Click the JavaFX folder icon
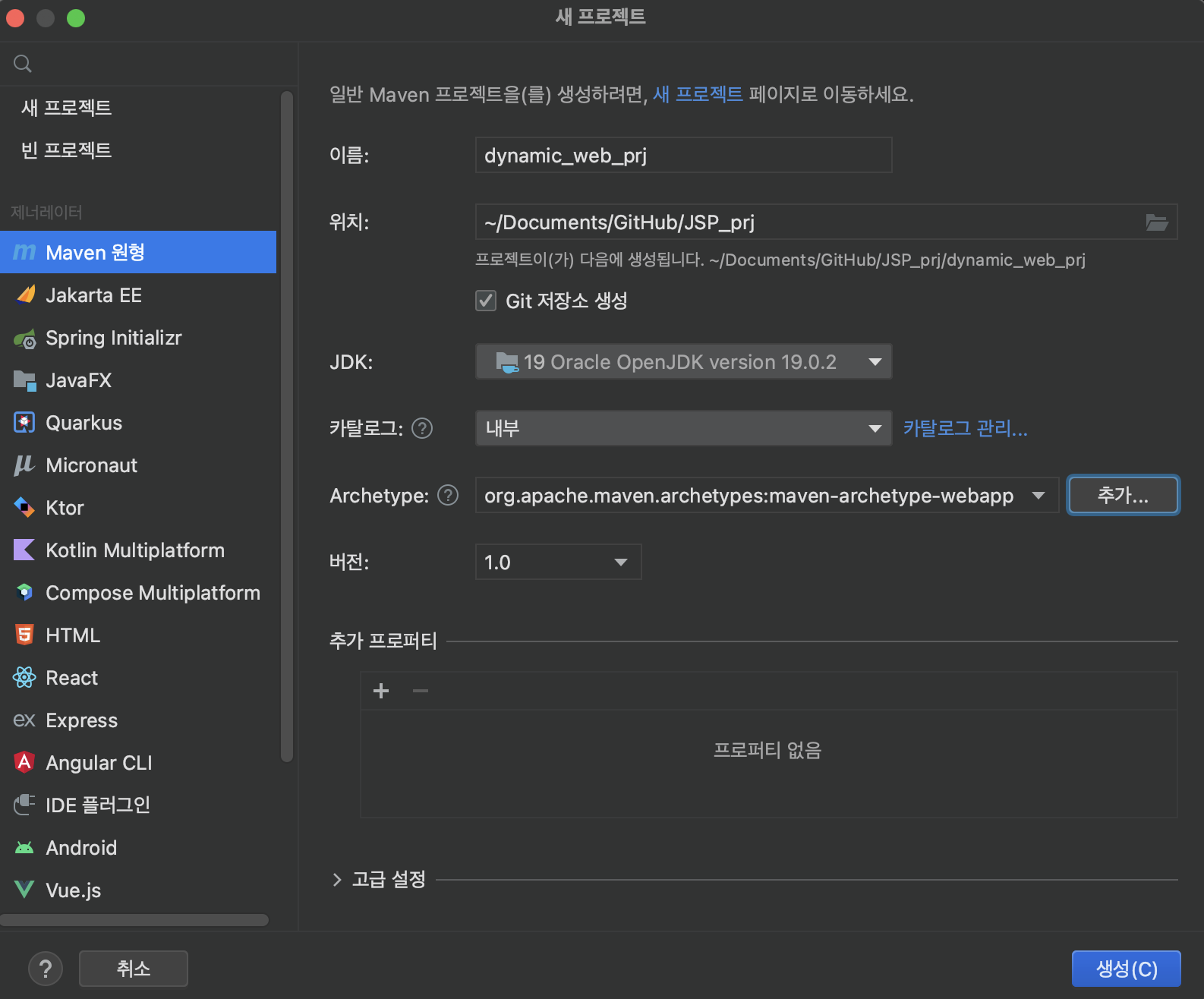This screenshot has width=1204, height=999. tap(24, 380)
